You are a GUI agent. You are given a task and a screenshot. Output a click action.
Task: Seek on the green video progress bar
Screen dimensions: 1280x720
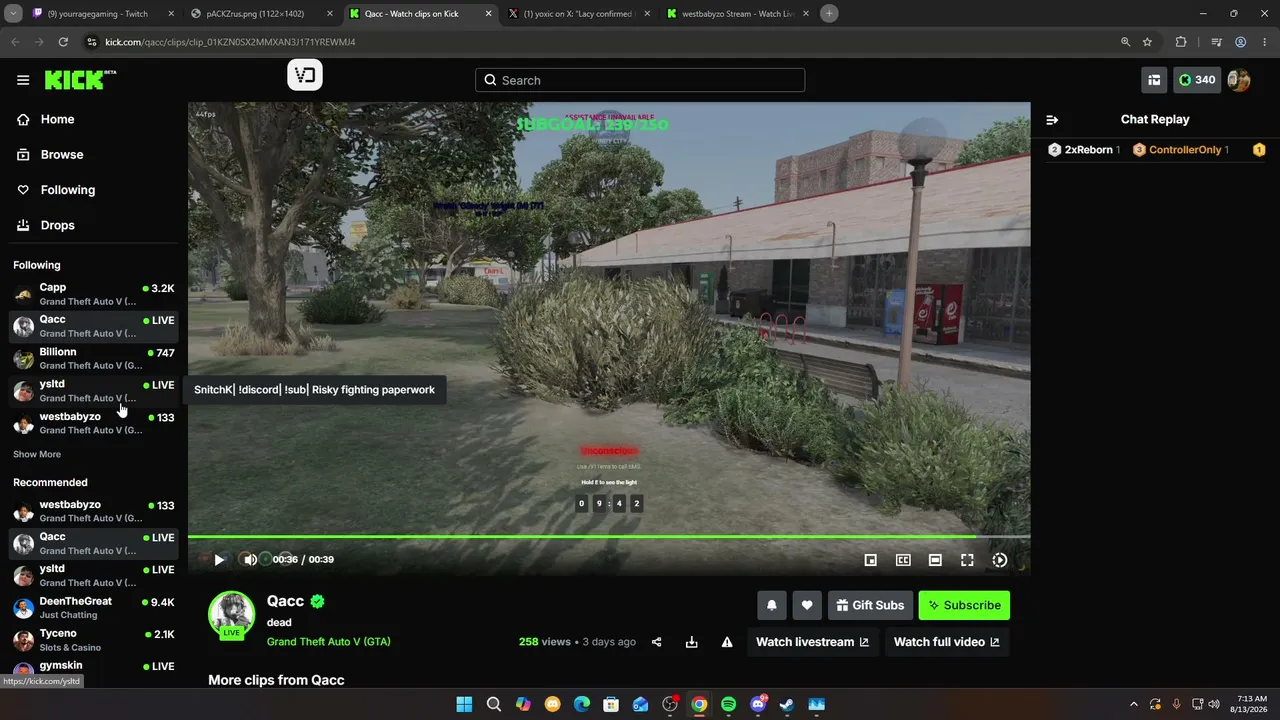(609, 537)
